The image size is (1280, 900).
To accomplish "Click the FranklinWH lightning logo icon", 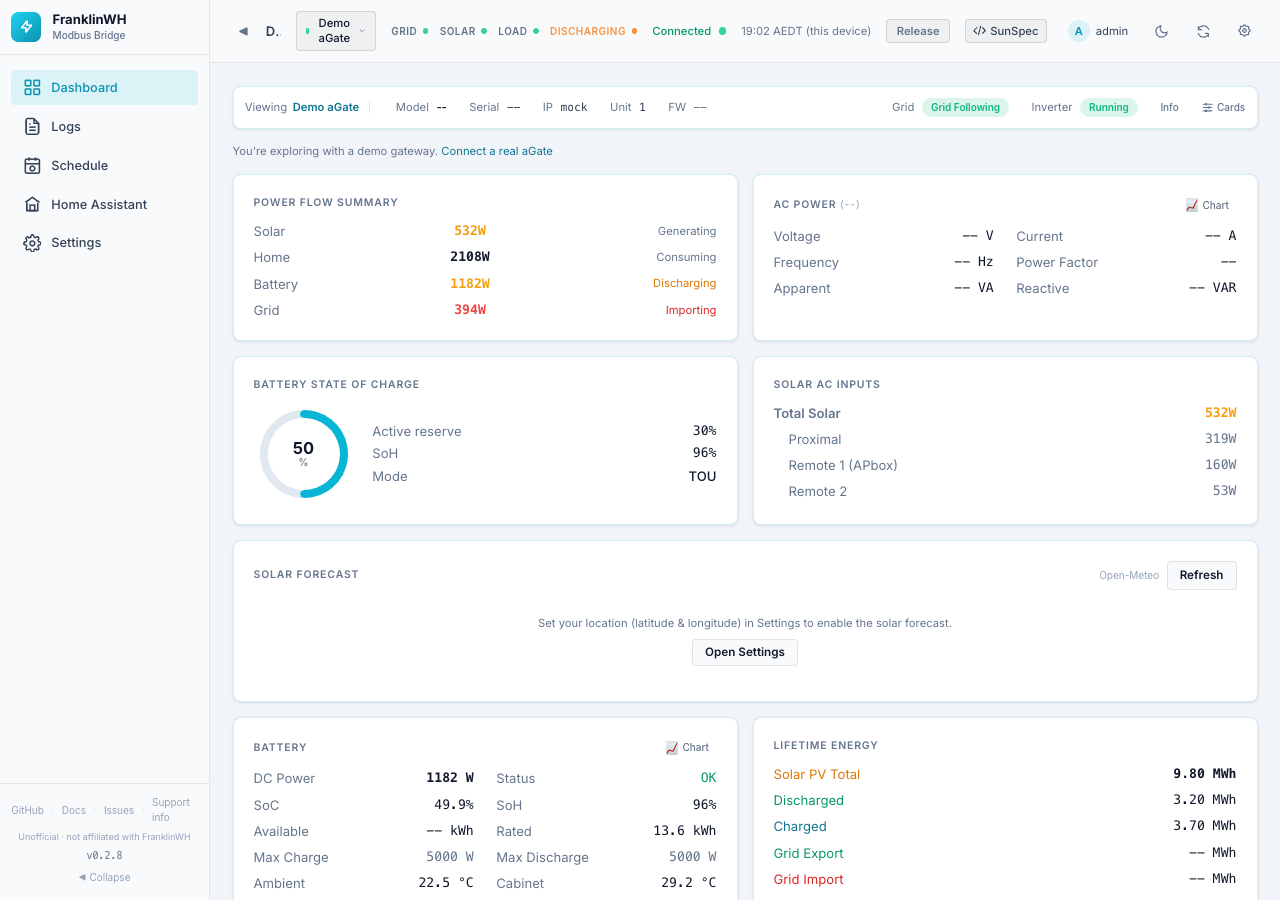I will 26,27.
